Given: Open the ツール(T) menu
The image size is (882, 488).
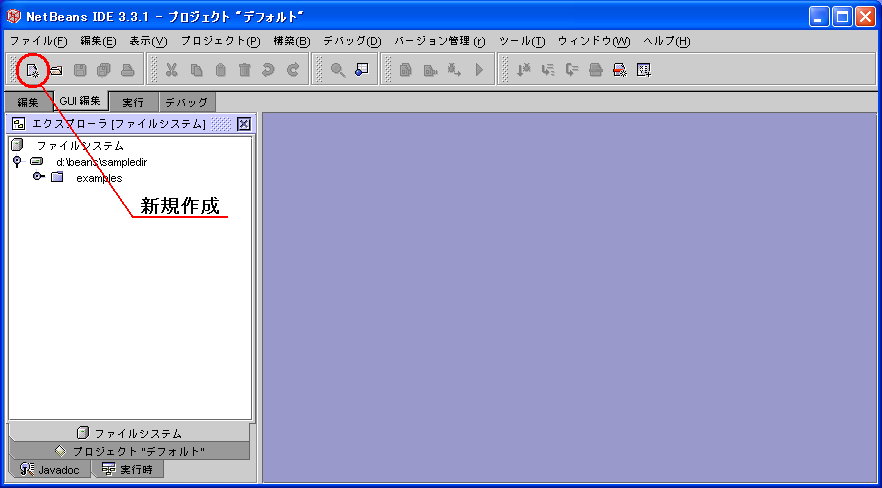Looking at the screenshot, I should pos(522,42).
